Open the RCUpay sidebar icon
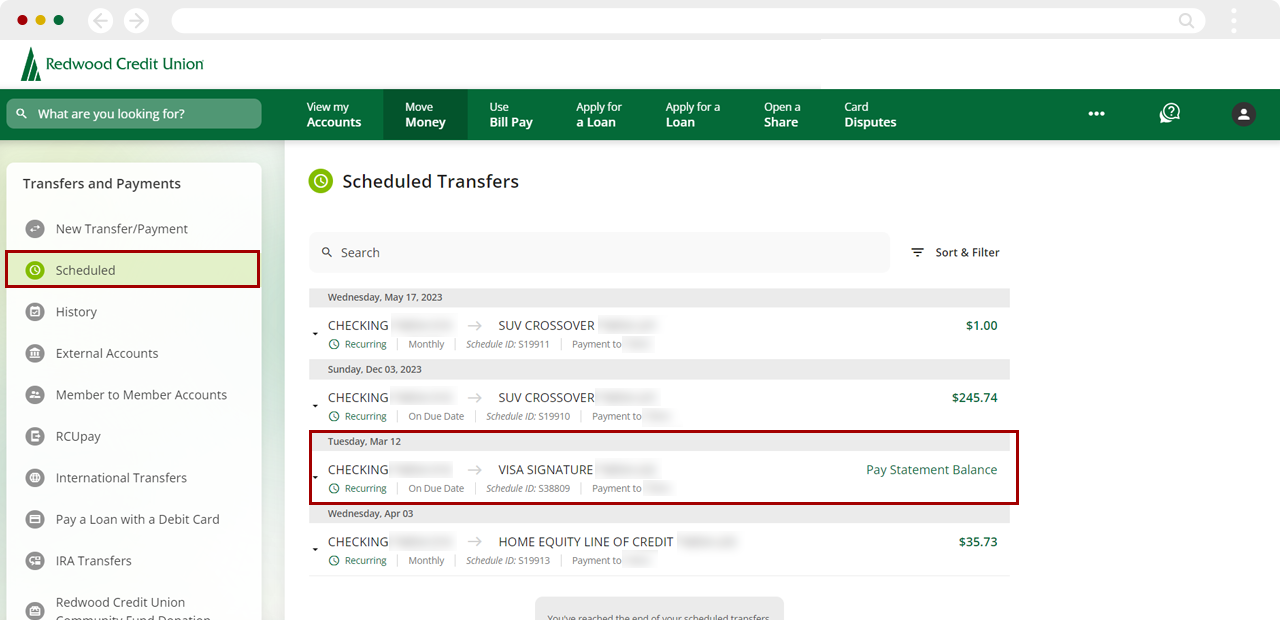This screenshot has width=1280, height=620. click(35, 437)
